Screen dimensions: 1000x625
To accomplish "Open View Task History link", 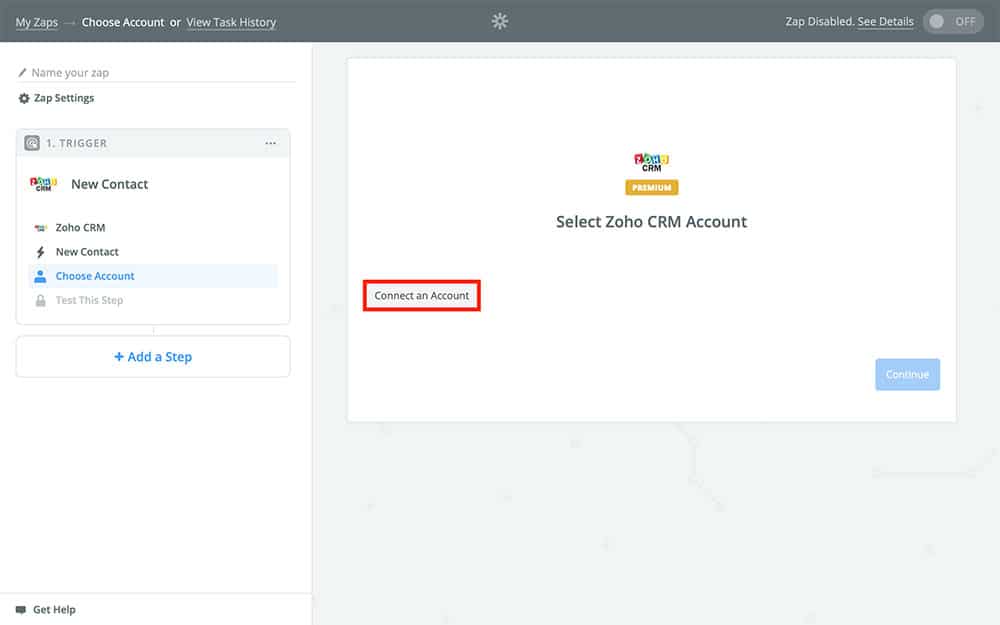I will point(231,22).
